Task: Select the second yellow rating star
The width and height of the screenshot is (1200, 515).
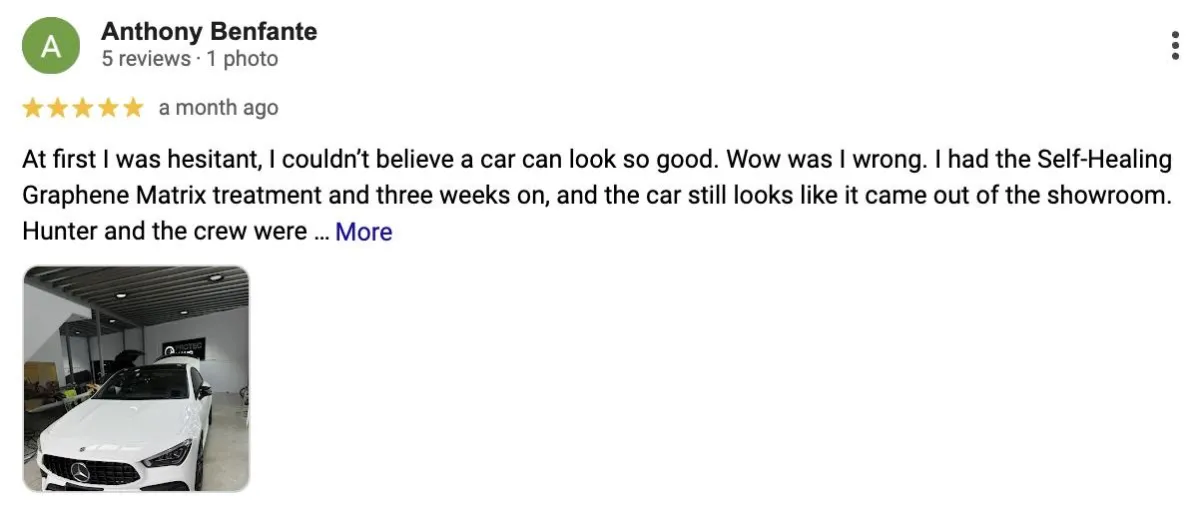Action: [x=58, y=107]
